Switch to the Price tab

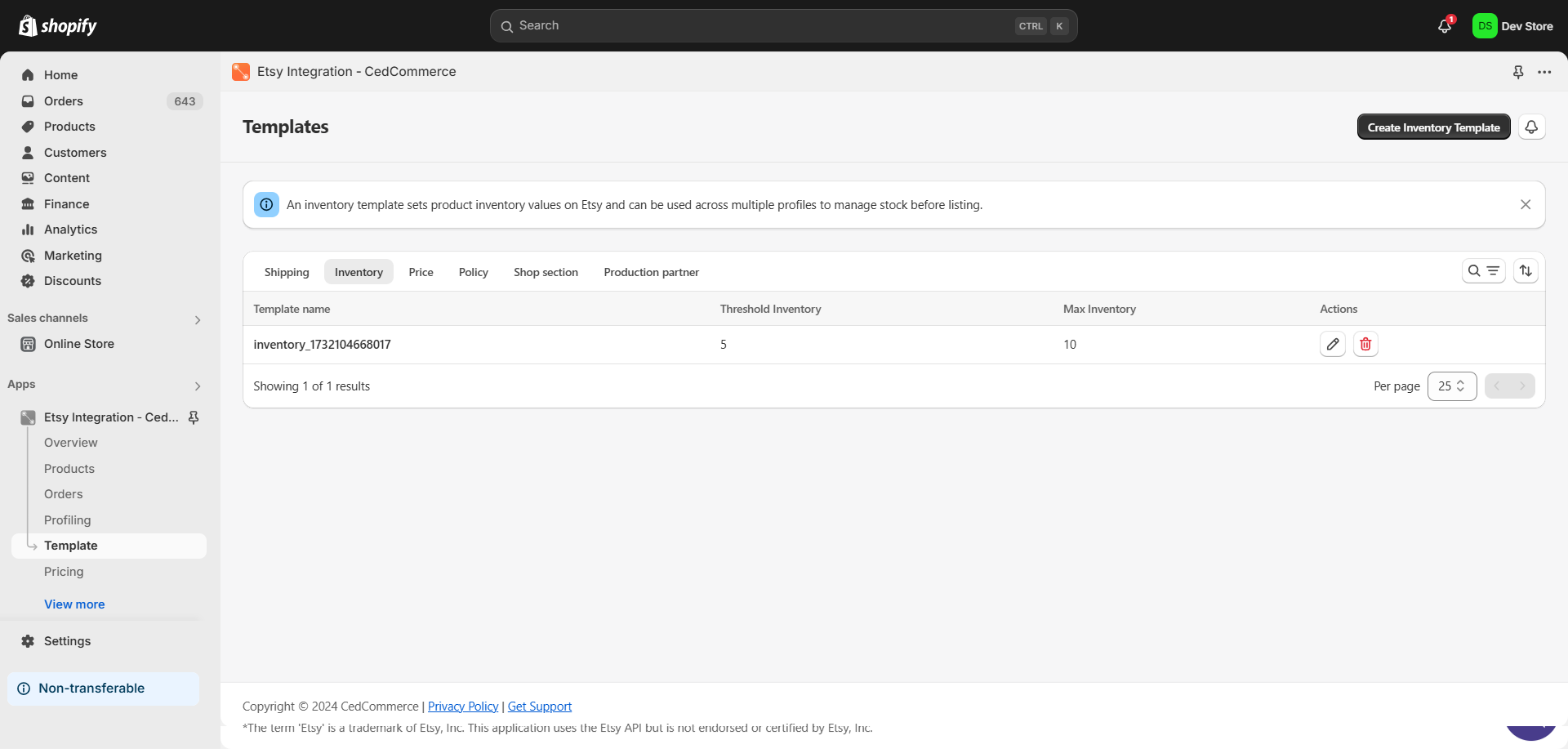coord(421,272)
